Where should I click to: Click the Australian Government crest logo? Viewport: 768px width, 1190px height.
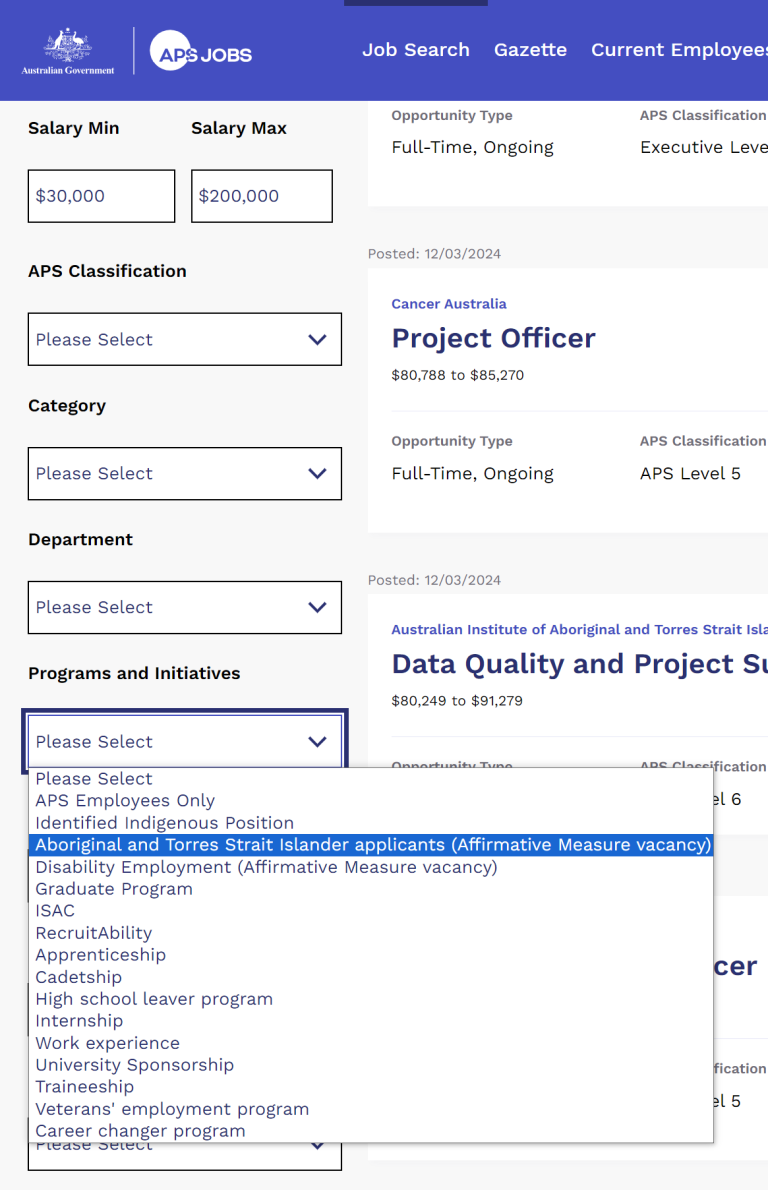[x=68, y=52]
